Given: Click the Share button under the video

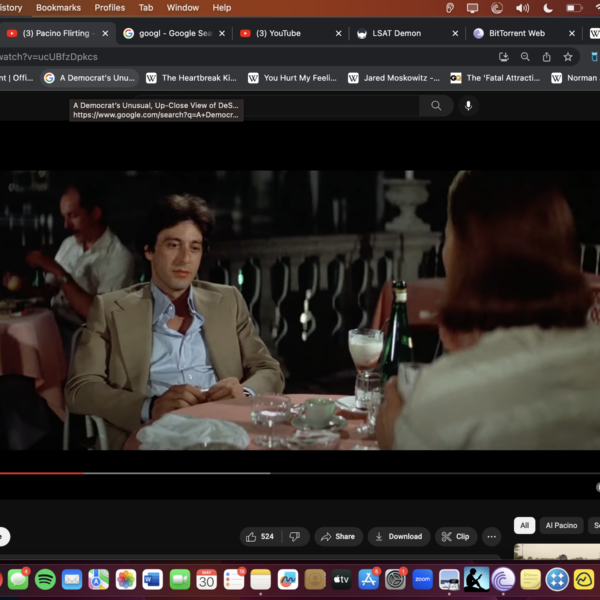Looking at the screenshot, I should [x=338, y=536].
